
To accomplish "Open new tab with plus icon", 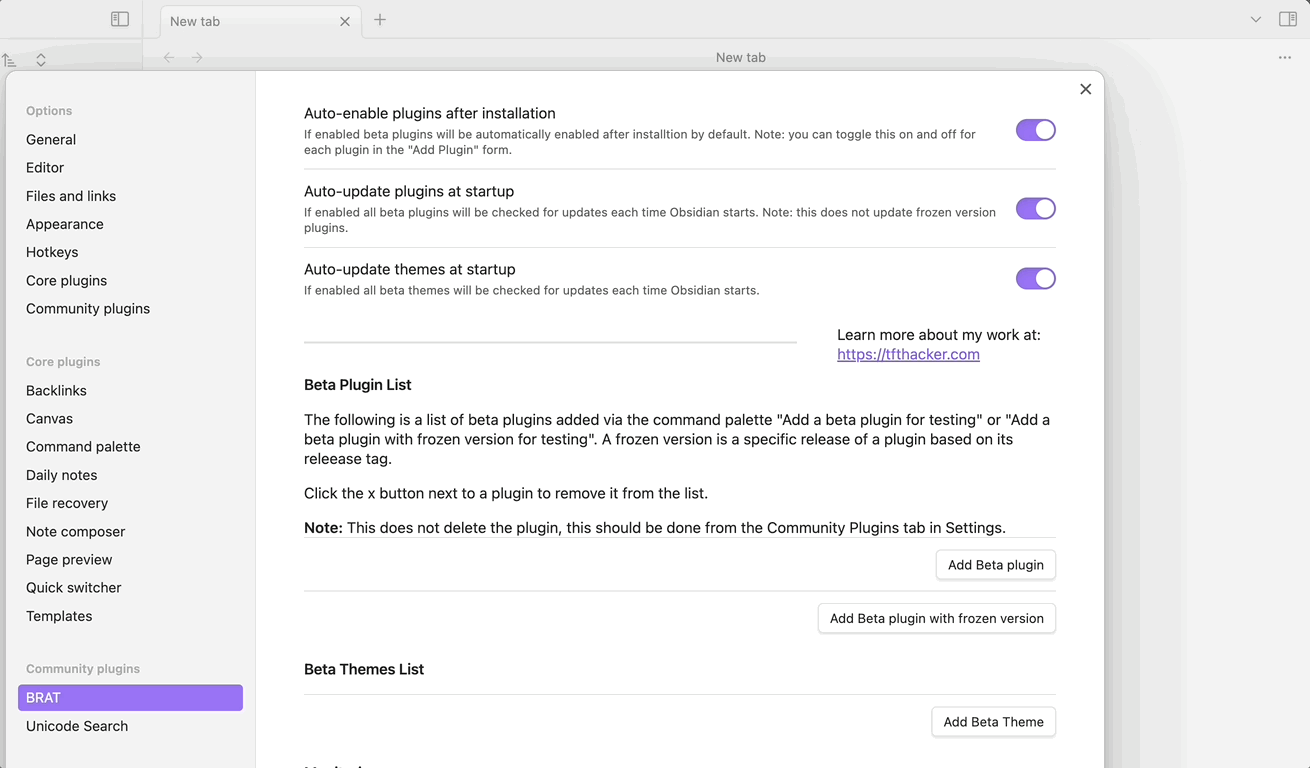I will click(x=380, y=20).
